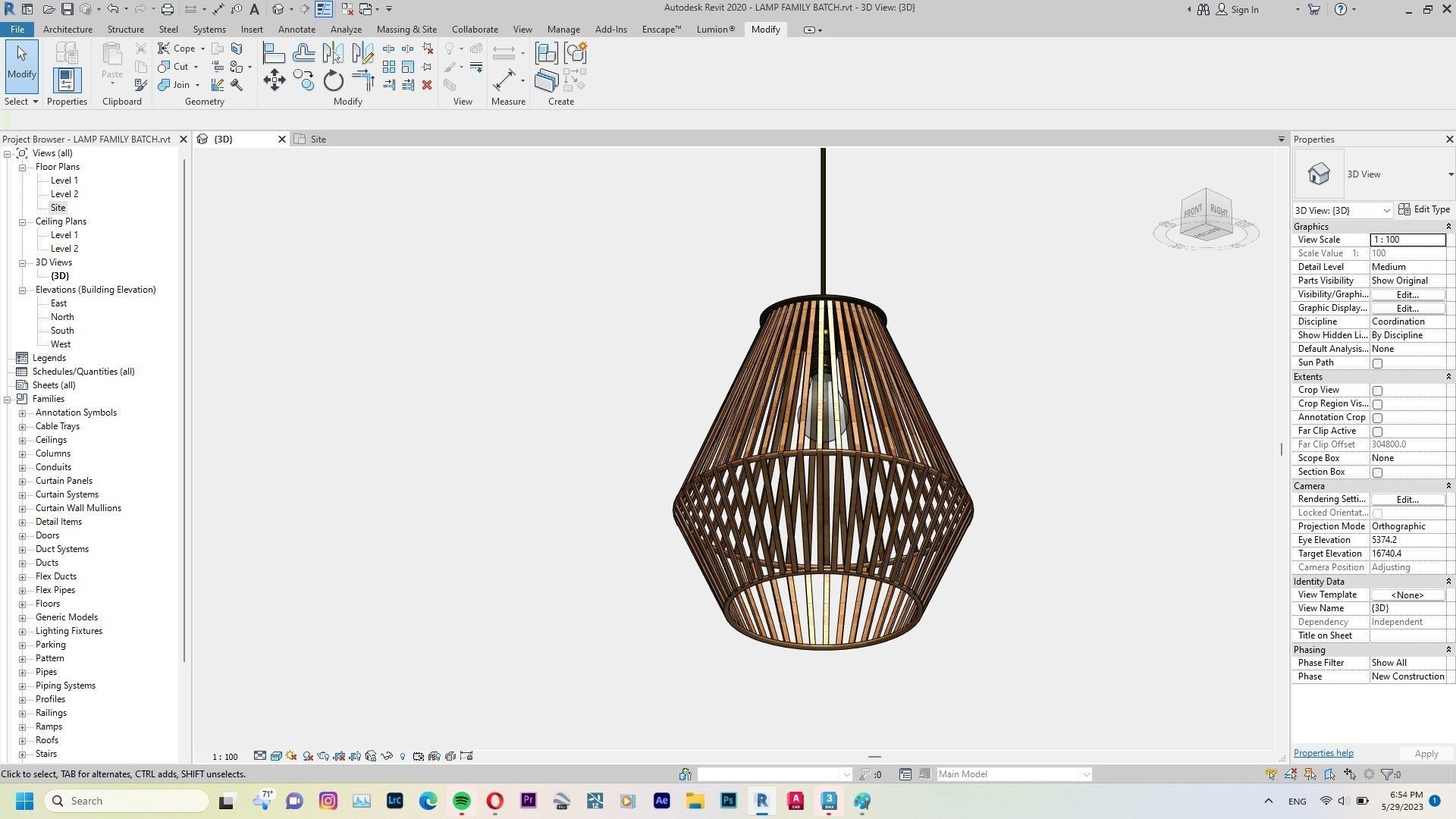The width and height of the screenshot is (1456, 819).
Task: Collapse the Elevations (Building Elevation) node
Action: [x=23, y=290]
